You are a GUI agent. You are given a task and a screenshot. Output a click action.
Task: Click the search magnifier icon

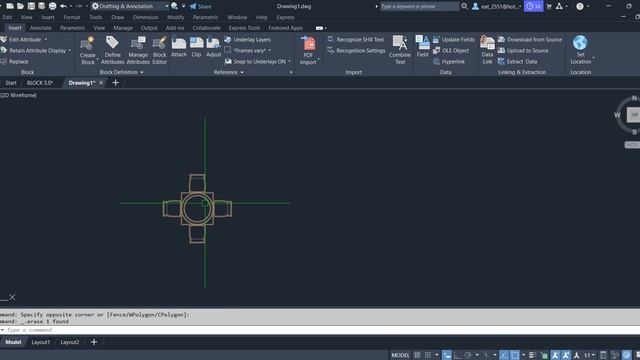coord(464,6)
